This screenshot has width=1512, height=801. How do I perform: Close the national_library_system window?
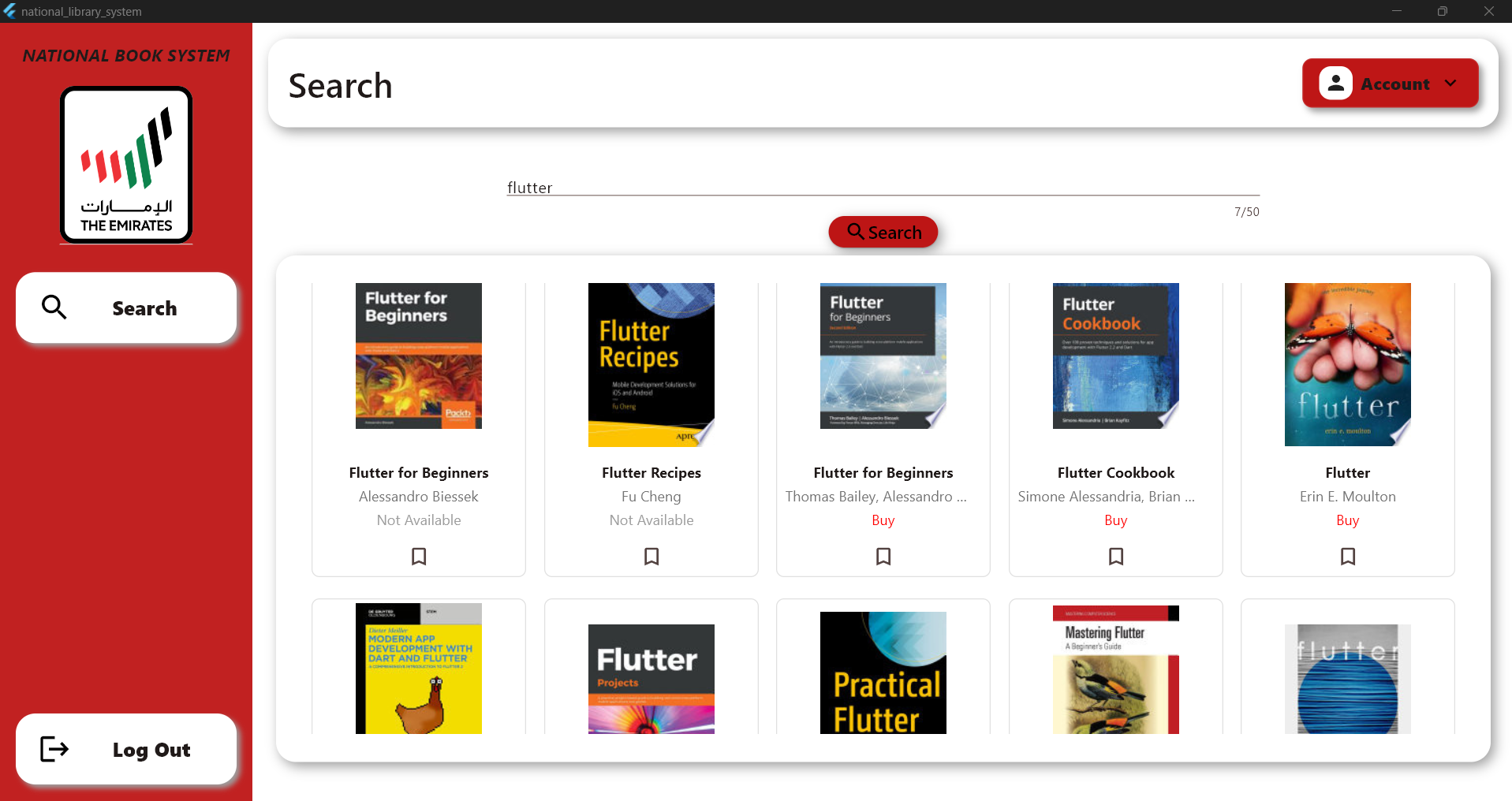tap(1488, 11)
